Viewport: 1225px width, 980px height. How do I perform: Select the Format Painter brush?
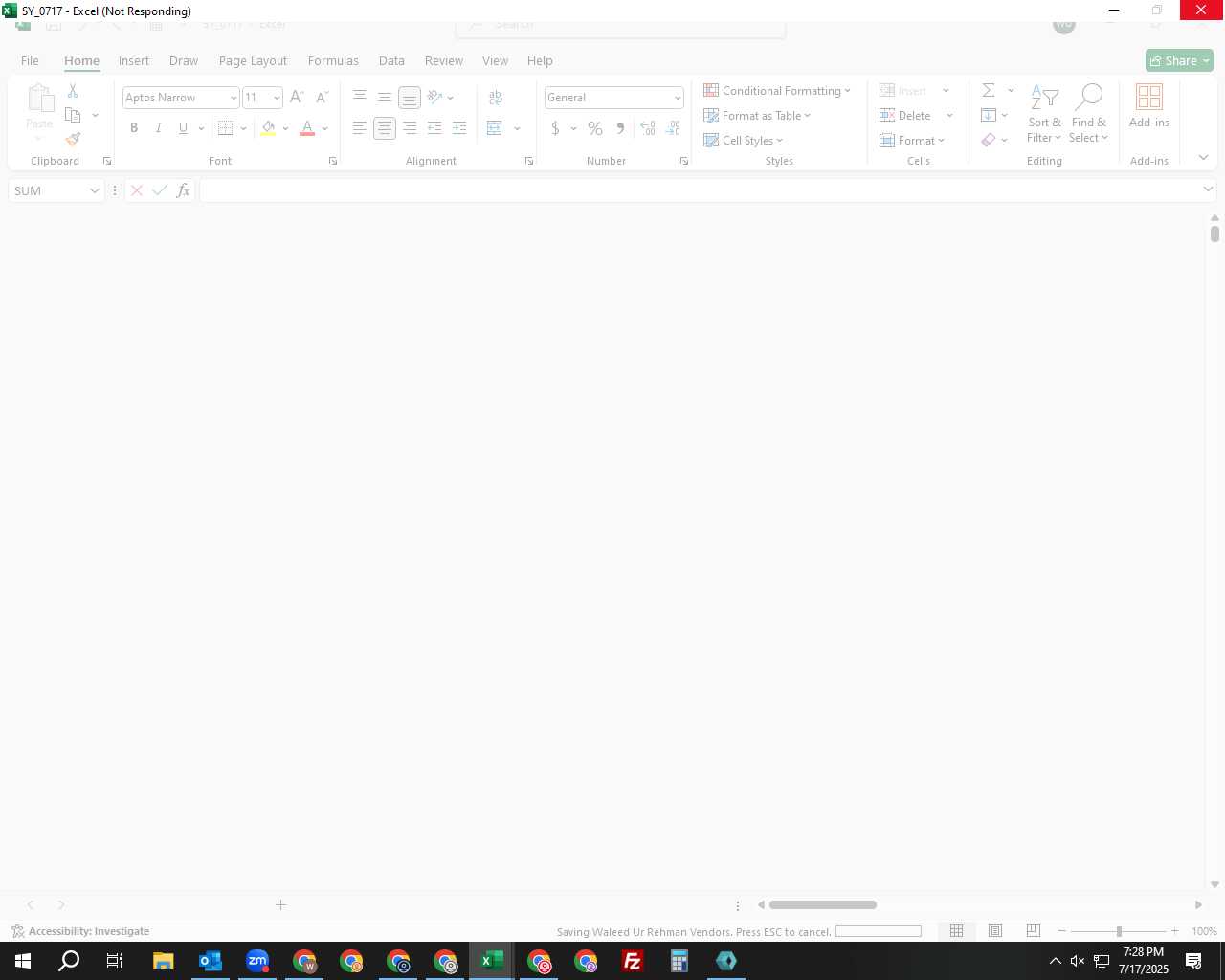(73, 139)
